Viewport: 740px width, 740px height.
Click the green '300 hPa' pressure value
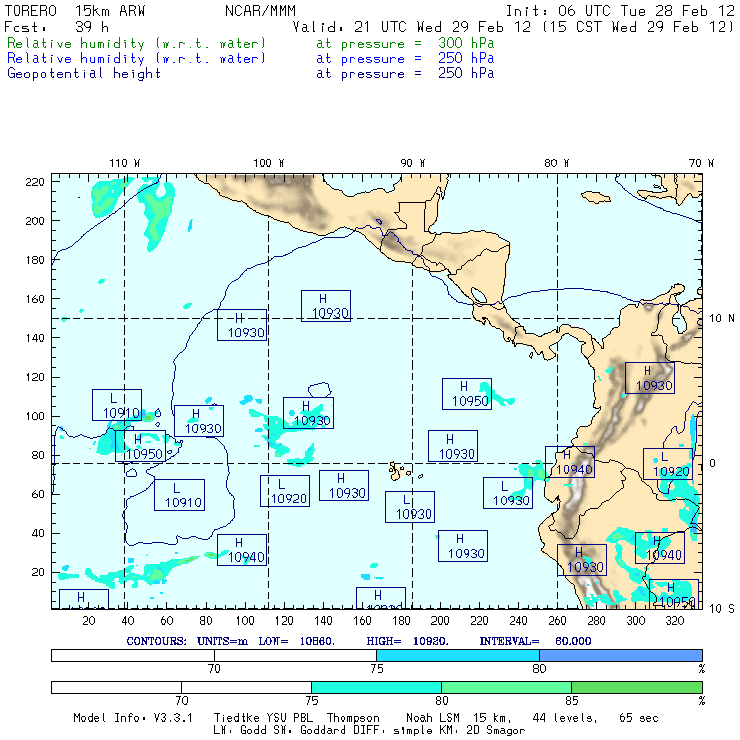(x=466, y=43)
